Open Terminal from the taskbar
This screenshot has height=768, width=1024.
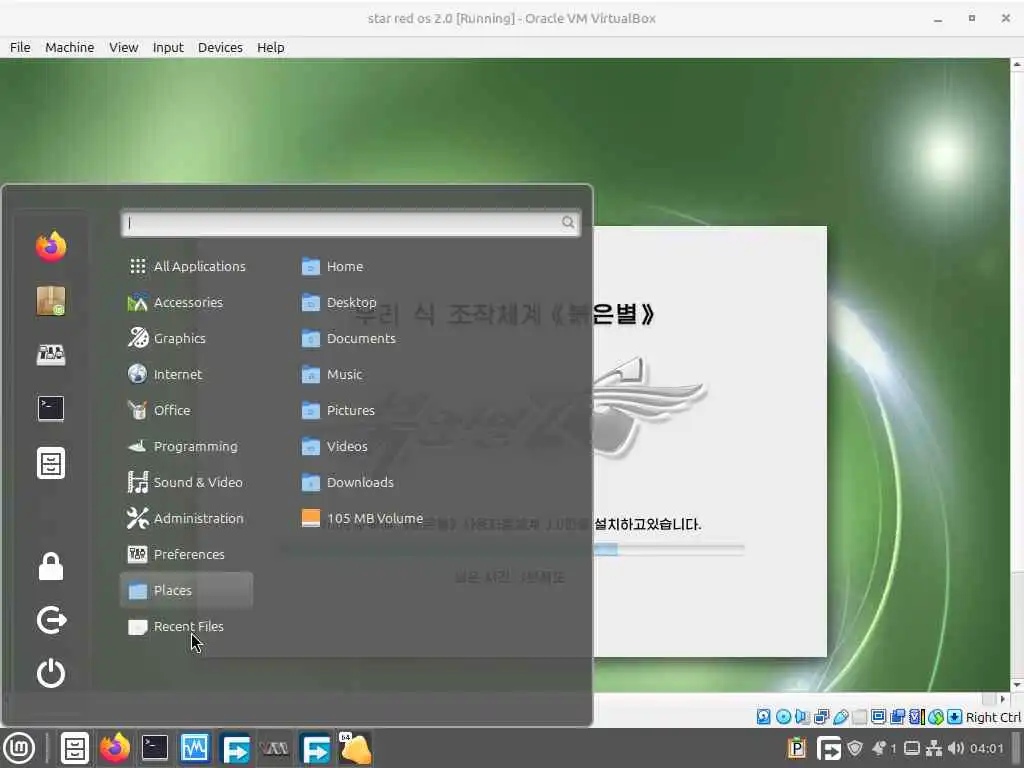click(155, 748)
